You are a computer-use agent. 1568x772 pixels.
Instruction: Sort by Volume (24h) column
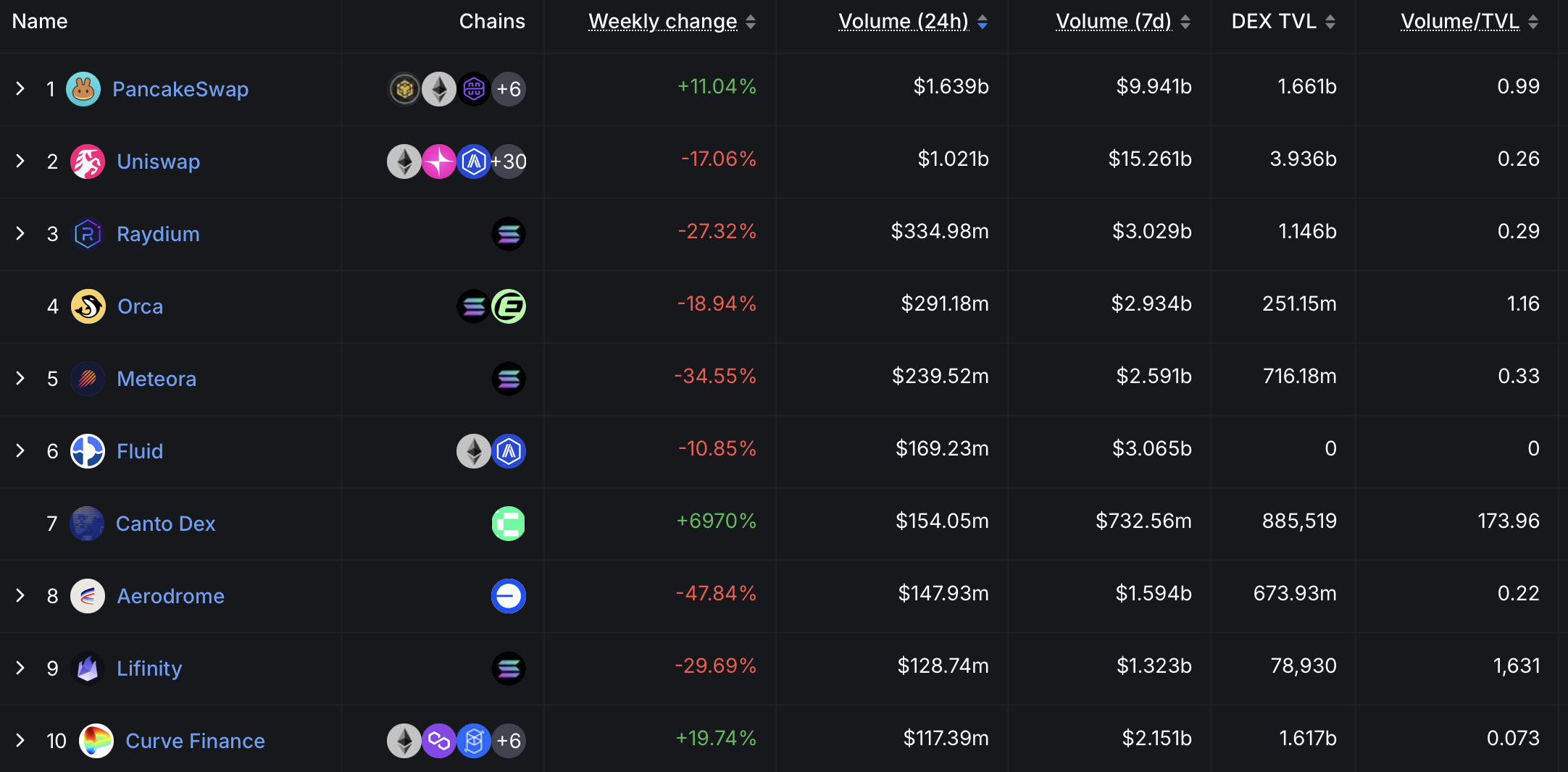913,22
